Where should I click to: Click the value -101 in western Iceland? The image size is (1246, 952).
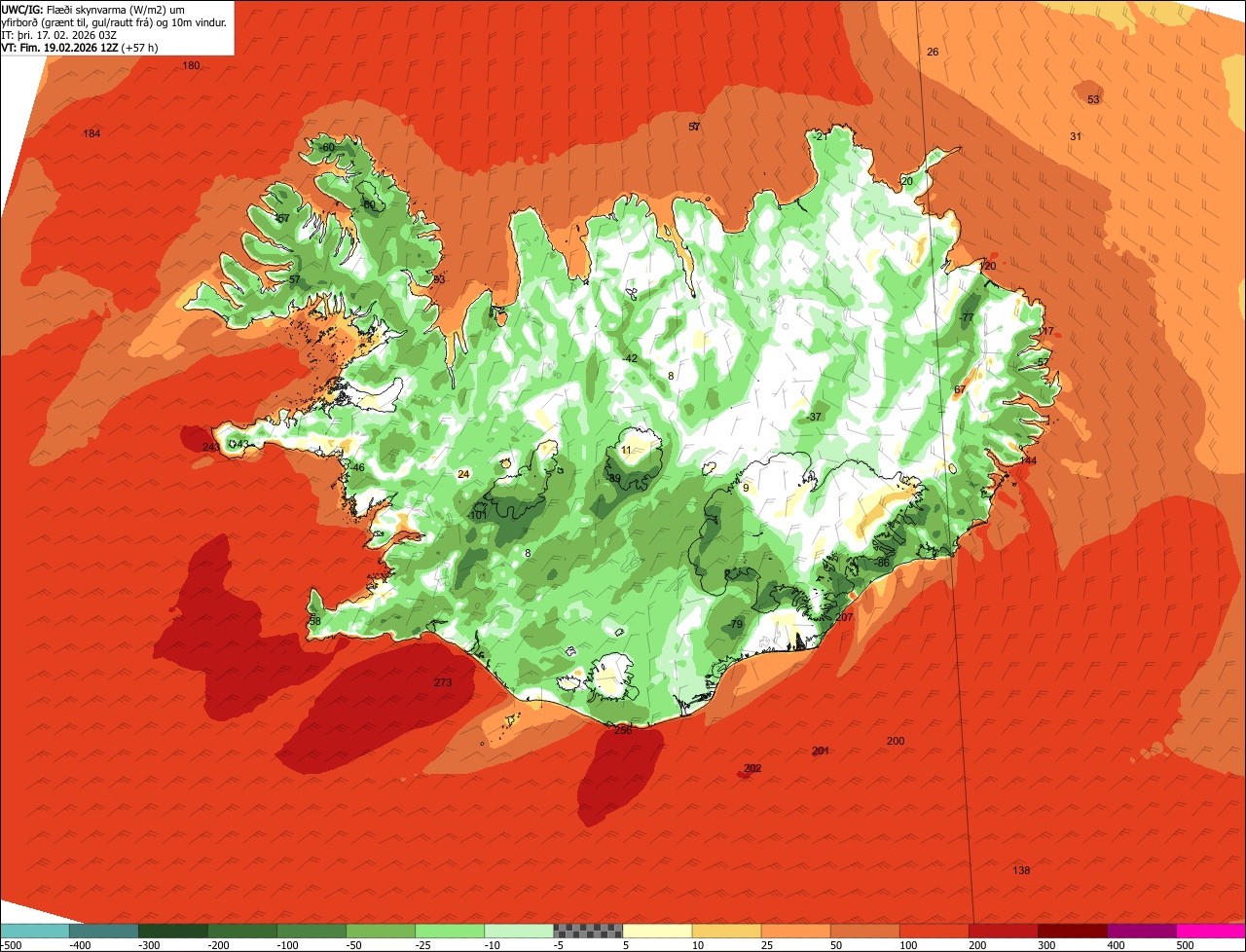tap(478, 515)
